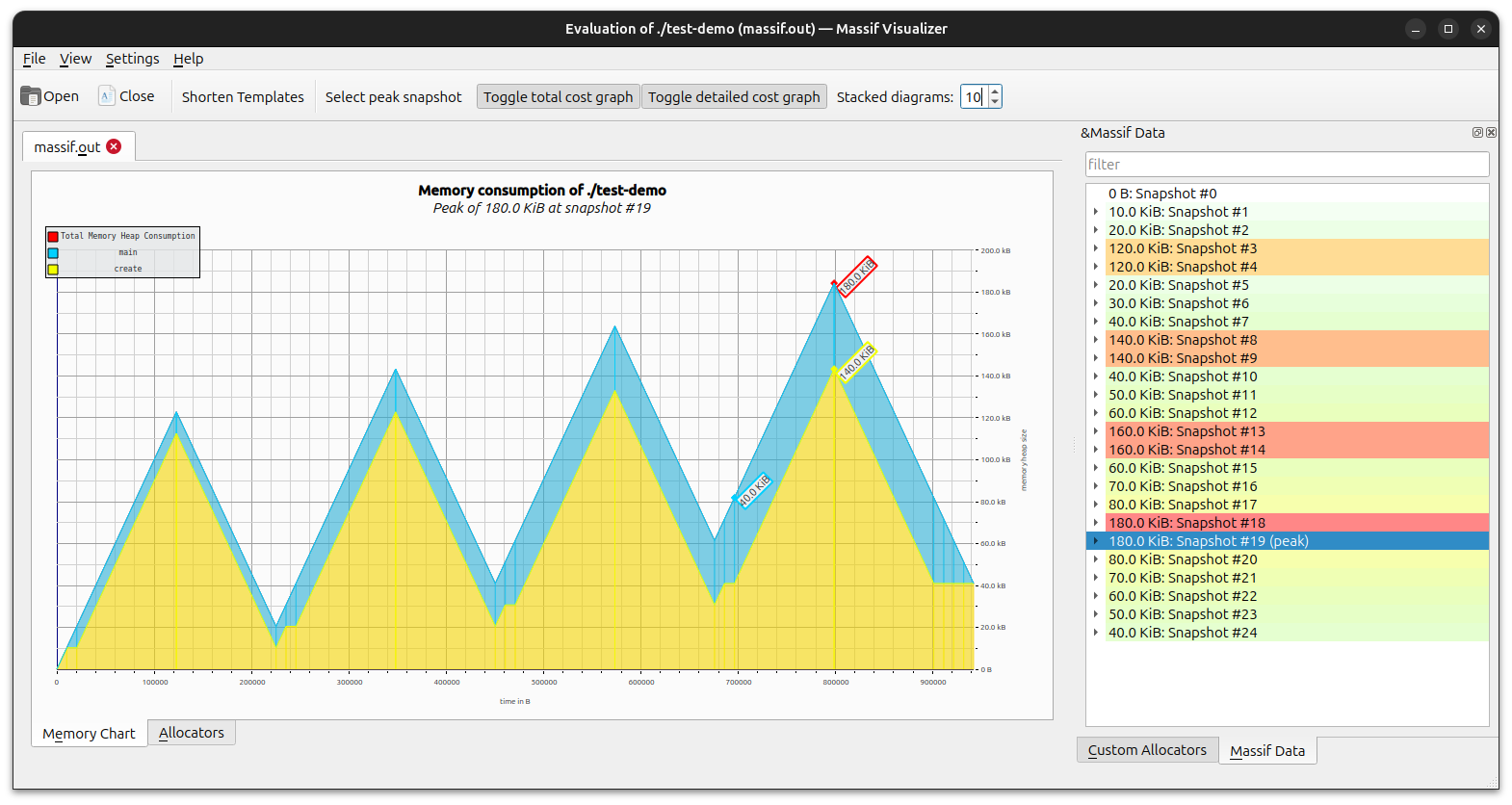Toggle detailed cost graph
The image size is (1512, 805).
[x=734, y=97]
